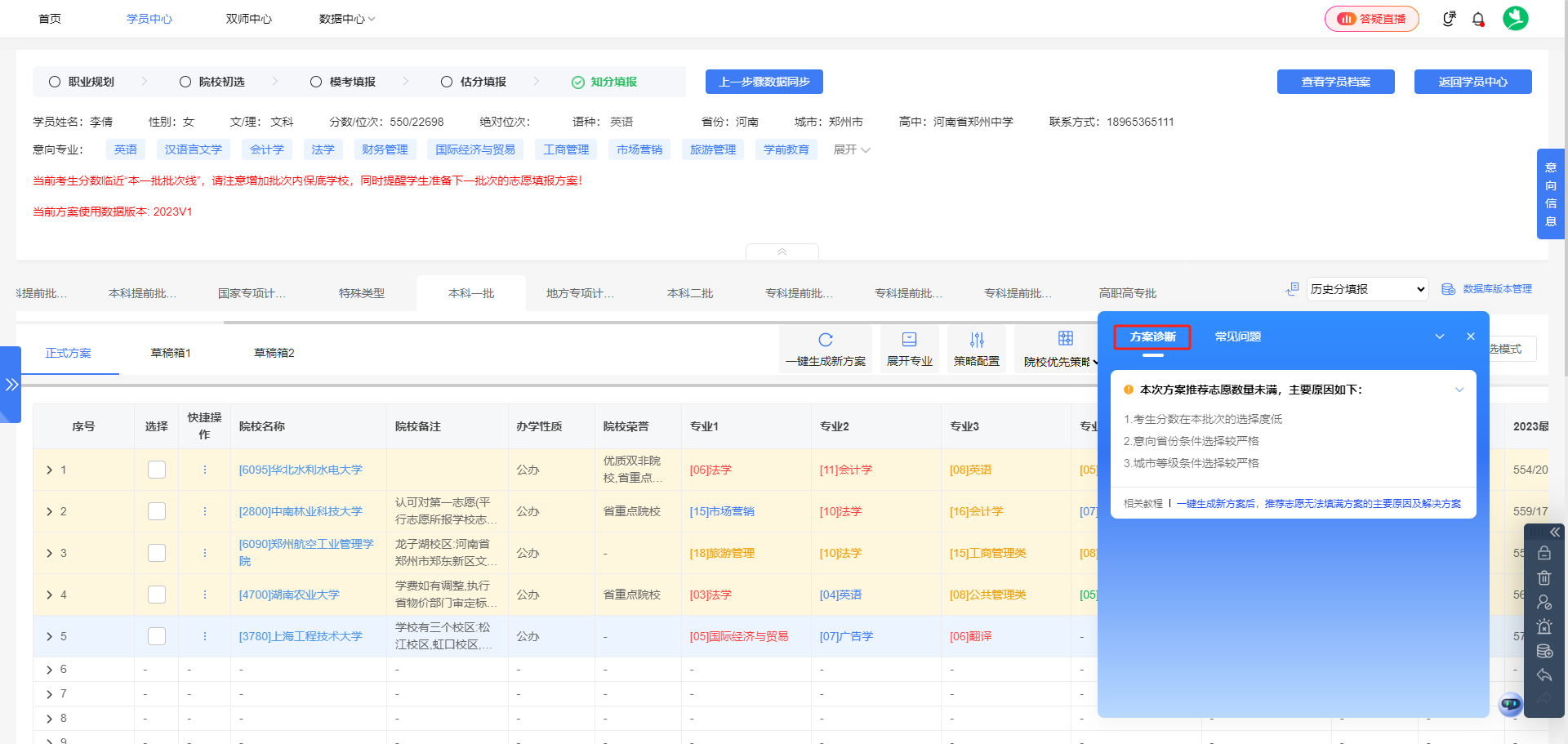
Task: Open the notification bell
Action: [x=1478, y=19]
